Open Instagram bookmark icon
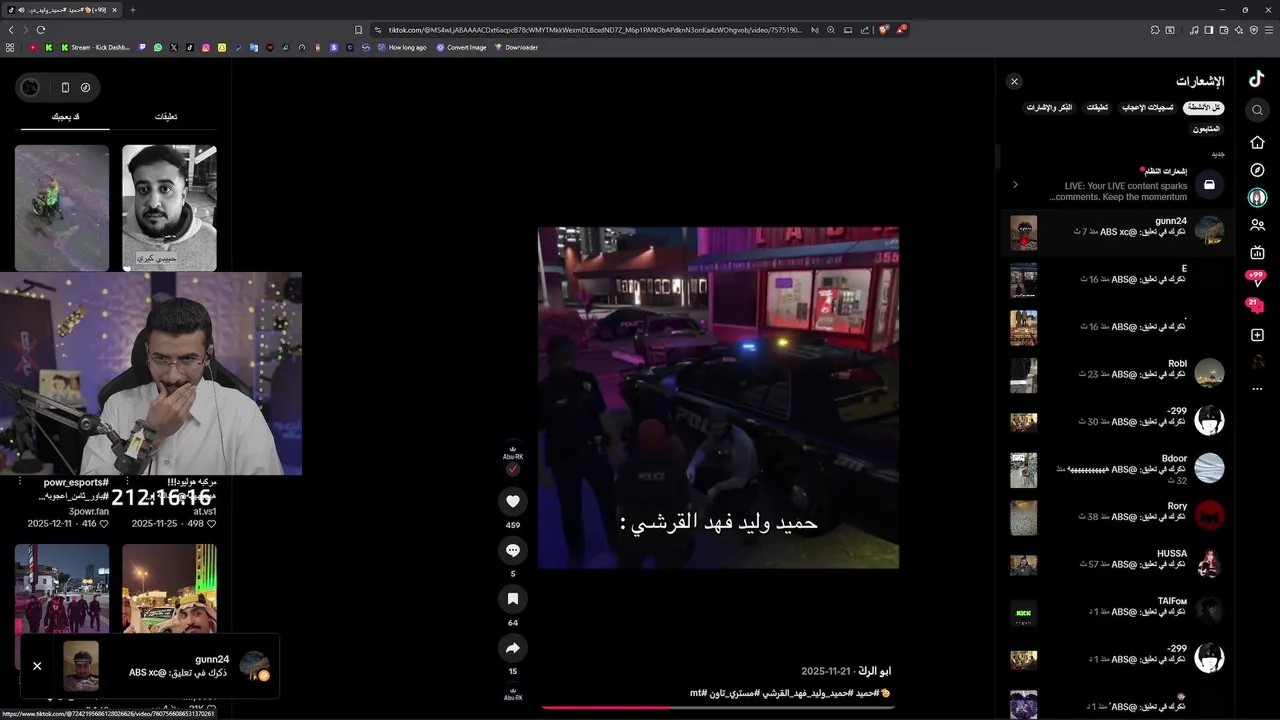The image size is (1280, 720). click(206, 47)
